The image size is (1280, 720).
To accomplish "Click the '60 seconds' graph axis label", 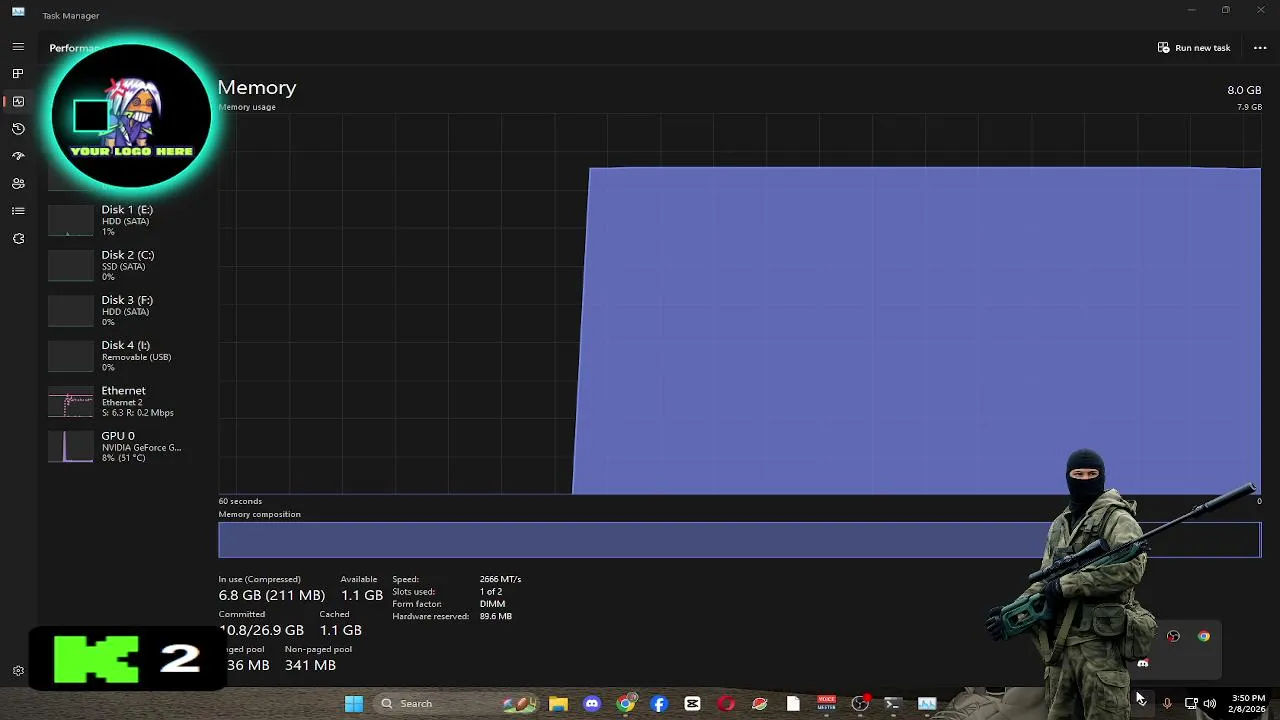I will coord(240,501).
